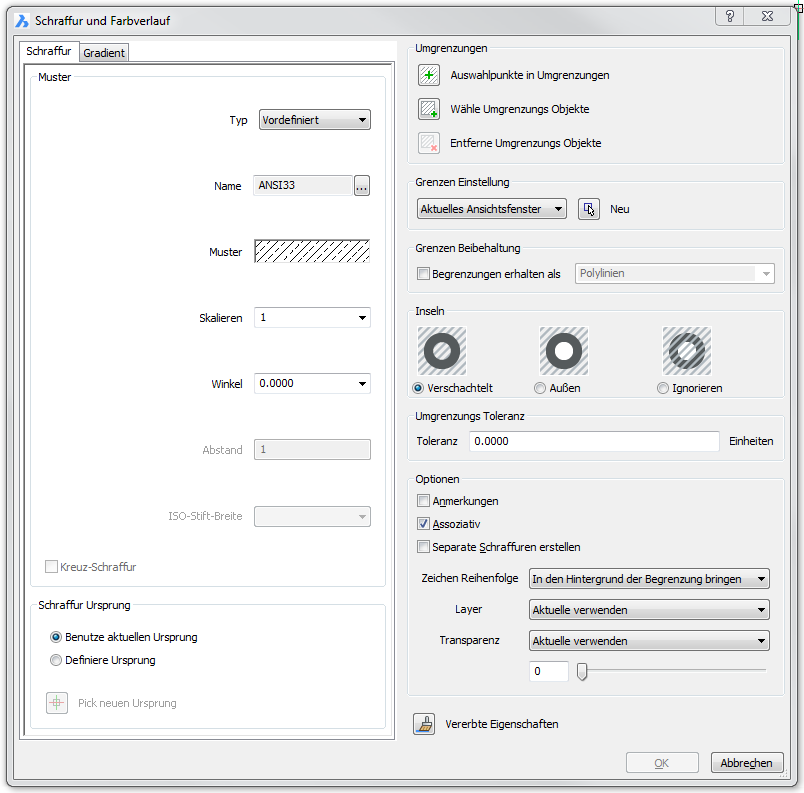Expand the Zeichen Reihenfolge dropdown
This screenshot has height=793, width=804.
point(648,579)
